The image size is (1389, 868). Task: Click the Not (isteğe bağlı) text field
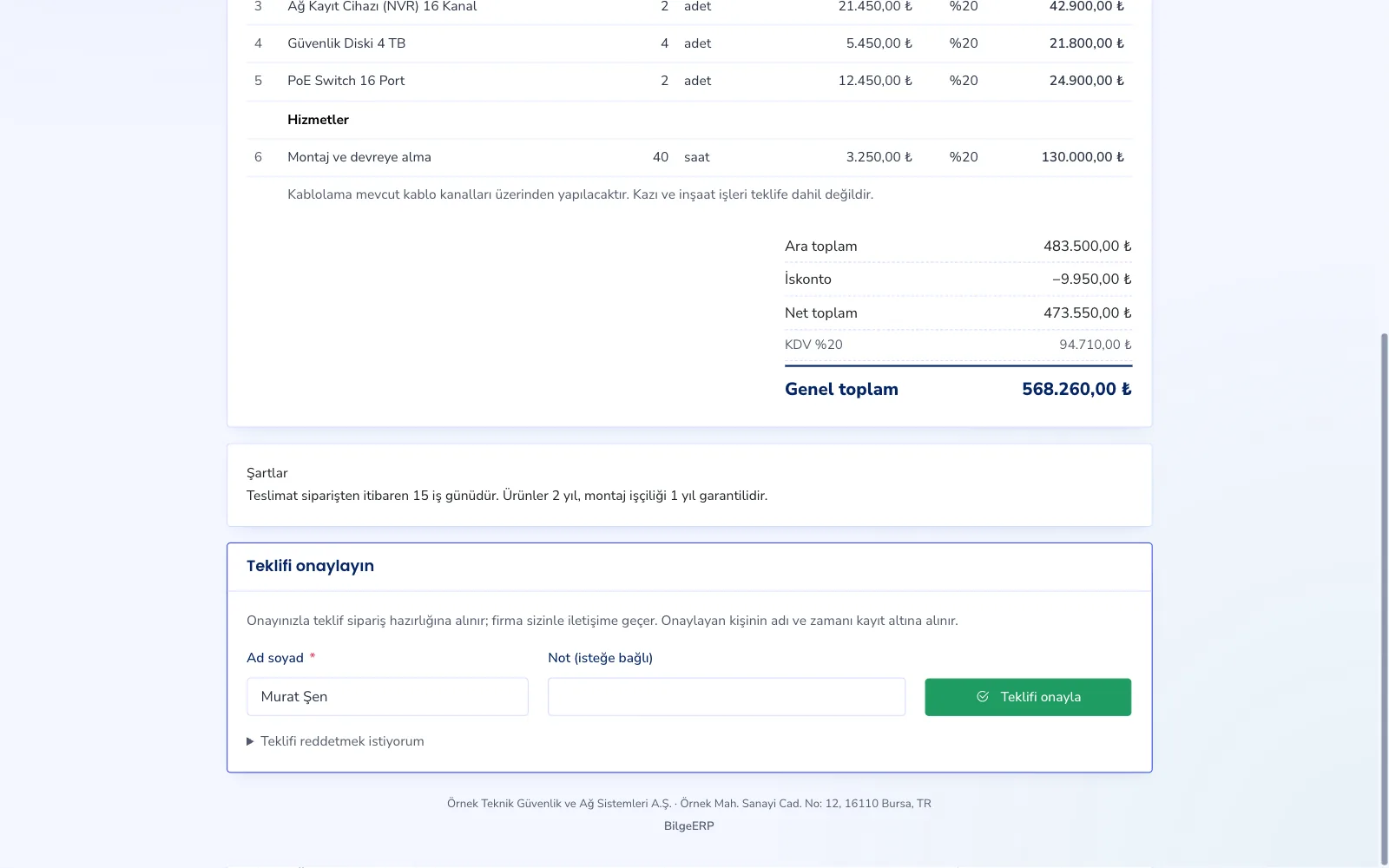(x=727, y=697)
